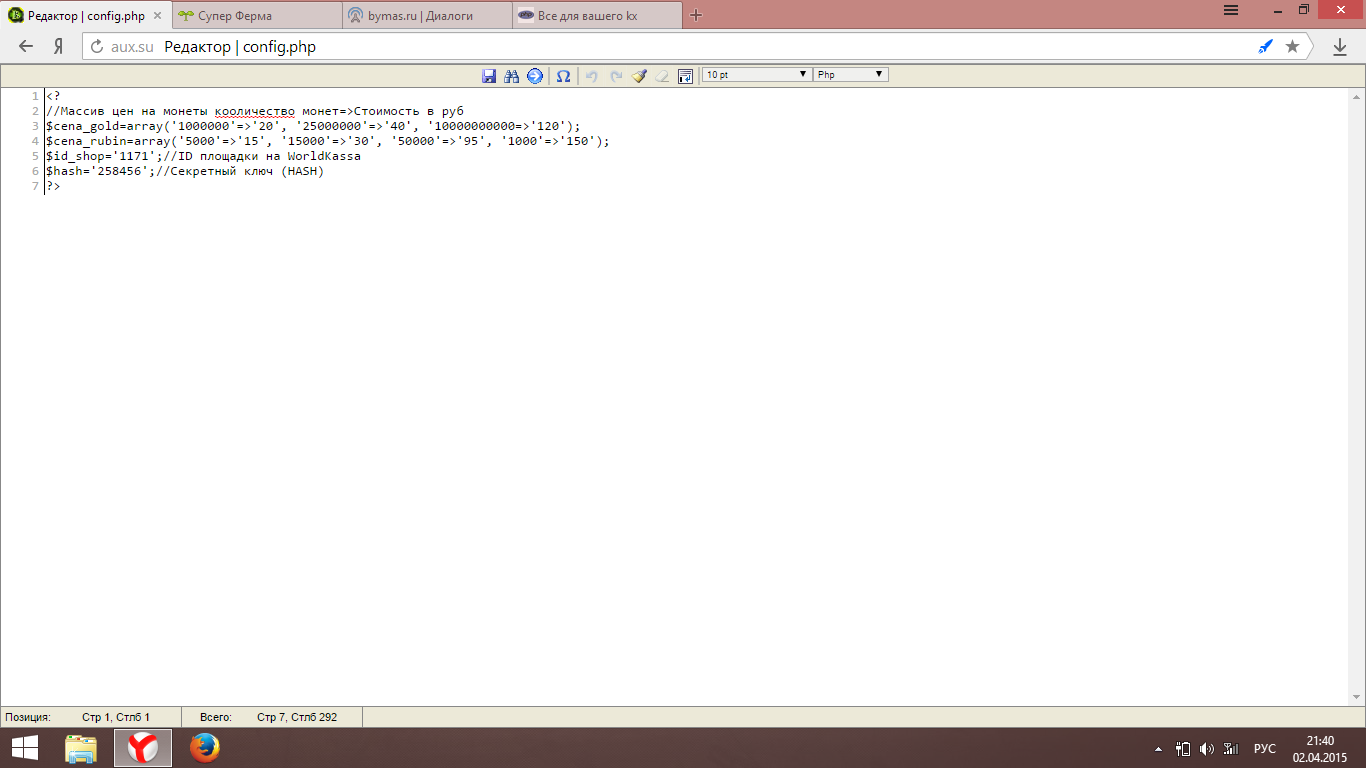Toggle word wrap icon in editor toolbar
Image resolution: width=1366 pixels, height=768 pixels.
tap(685, 76)
